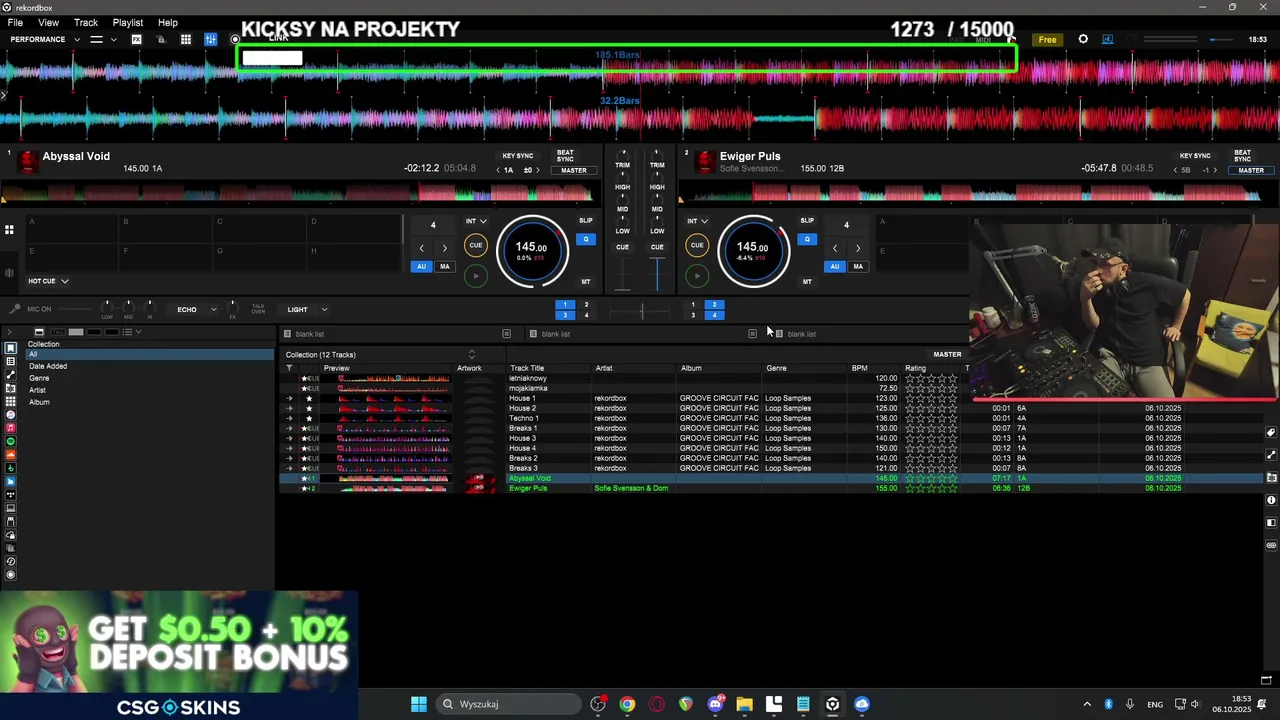The width and height of the screenshot is (1280, 720).
Task: Open the TIDAL icon in the sidebar
Action: 11,495
